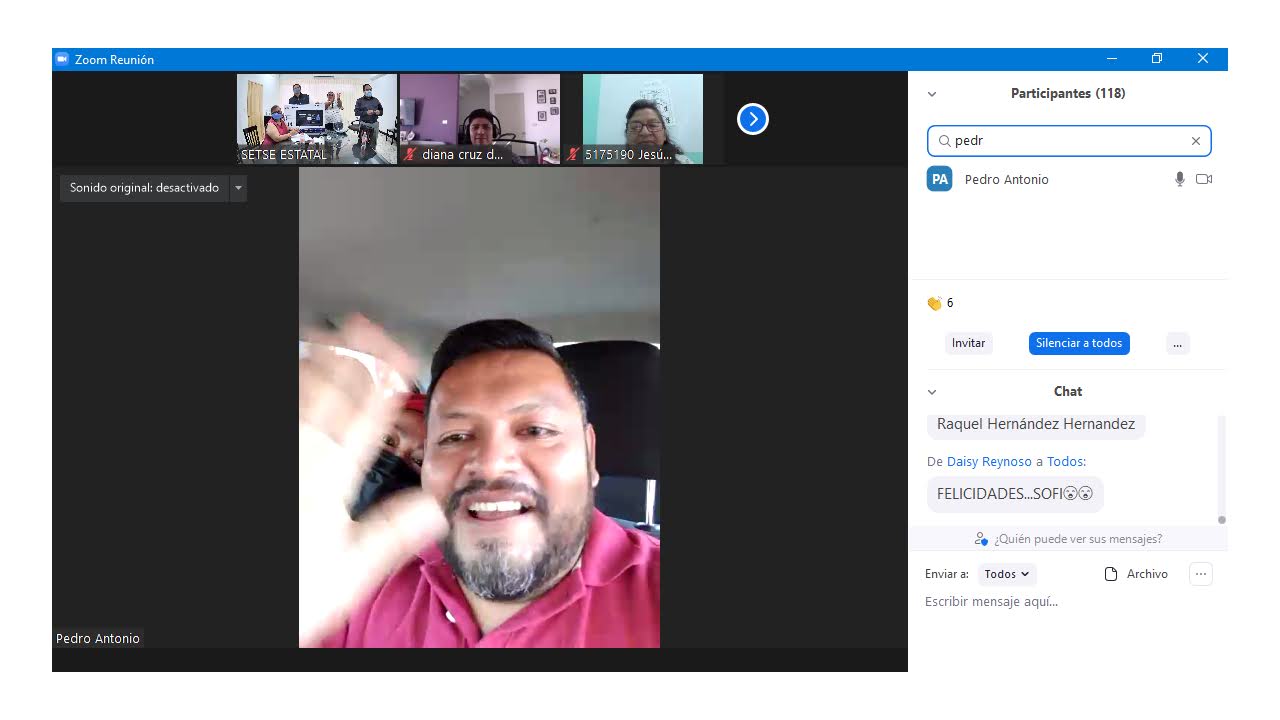Click the Todos recipient link in chat
Image resolution: width=1280 pixels, height=720 pixels.
pyautogui.click(x=1066, y=462)
